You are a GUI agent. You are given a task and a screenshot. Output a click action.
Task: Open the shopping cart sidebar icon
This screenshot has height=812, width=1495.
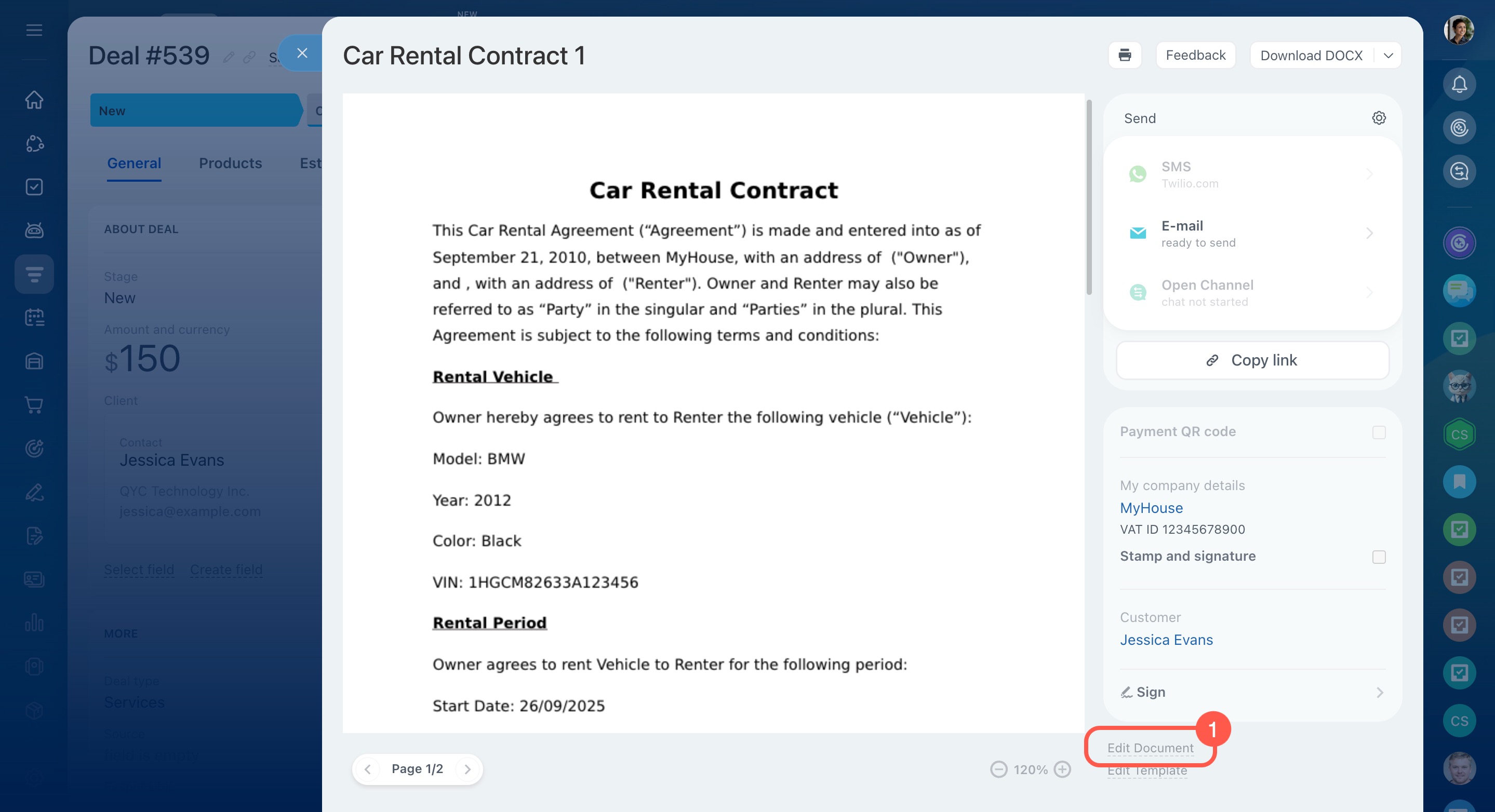[x=34, y=405]
